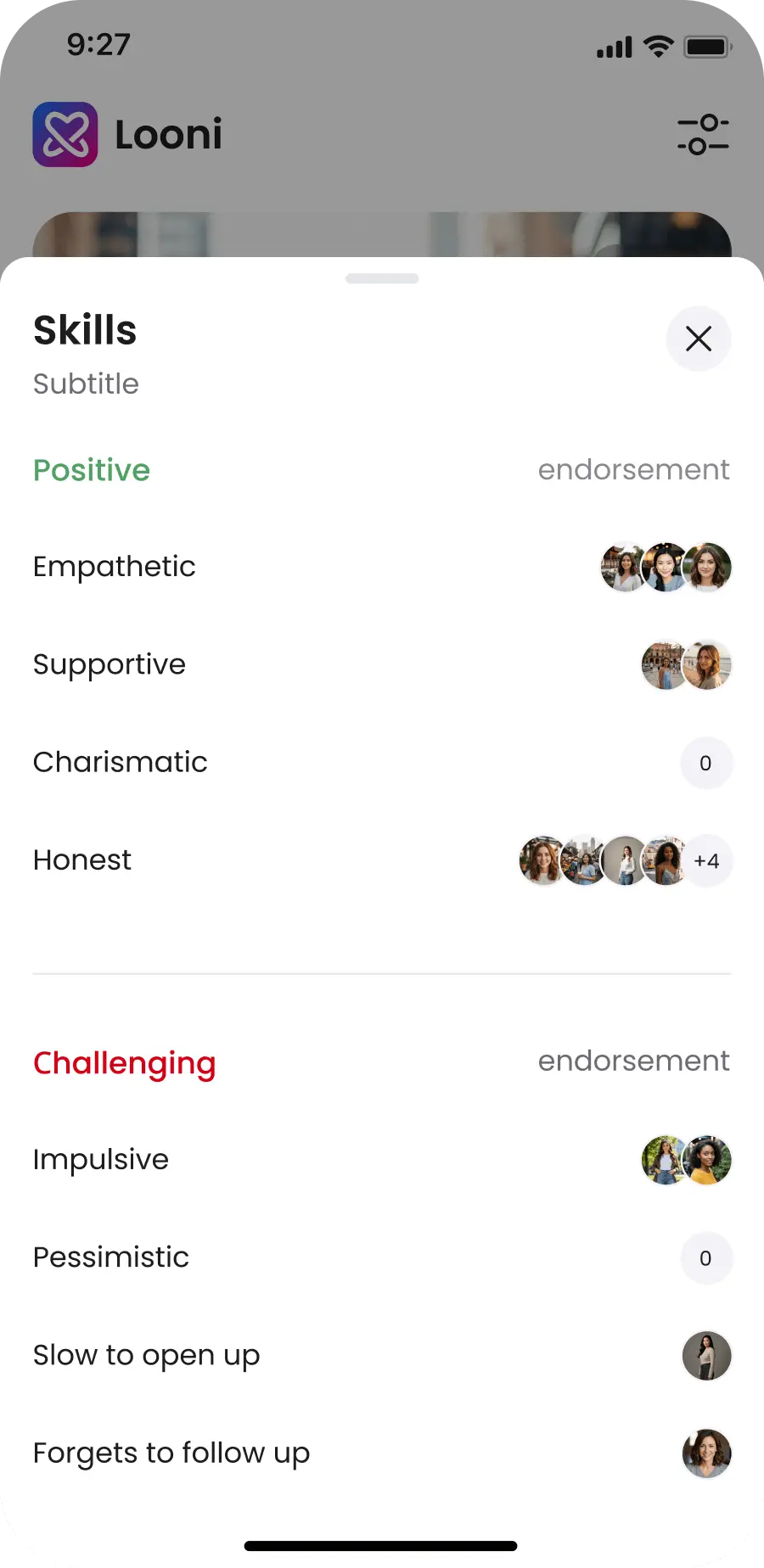This screenshot has height=1568, width=764.
Task: Tap the battery status icon
Action: [x=708, y=47]
